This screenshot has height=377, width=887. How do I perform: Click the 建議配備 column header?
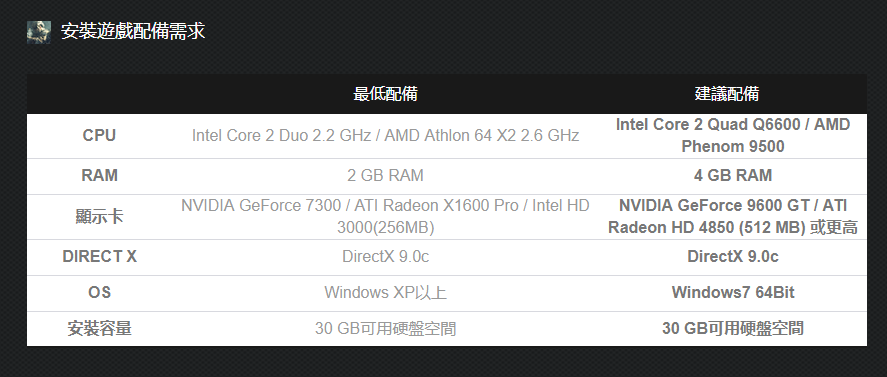pos(727,94)
